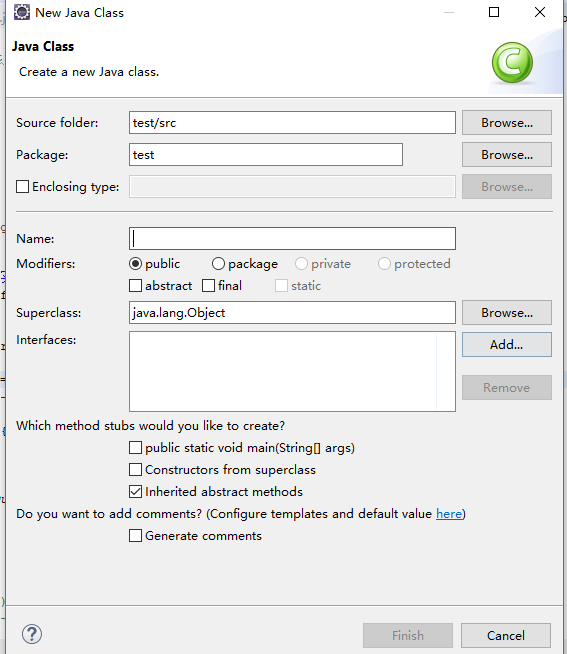Click the Cancel button

pos(506,636)
